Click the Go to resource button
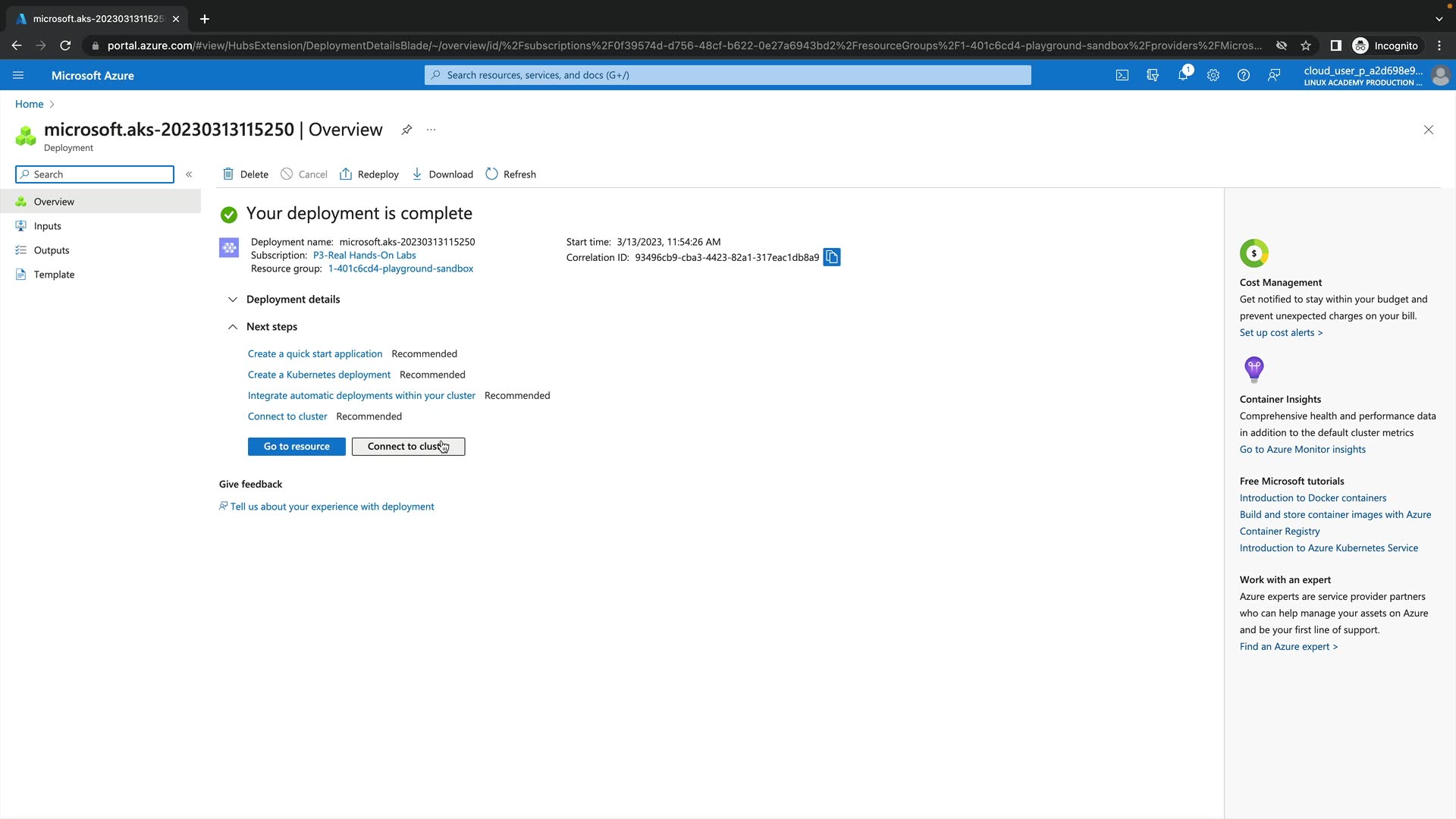 pyautogui.click(x=297, y=447)
